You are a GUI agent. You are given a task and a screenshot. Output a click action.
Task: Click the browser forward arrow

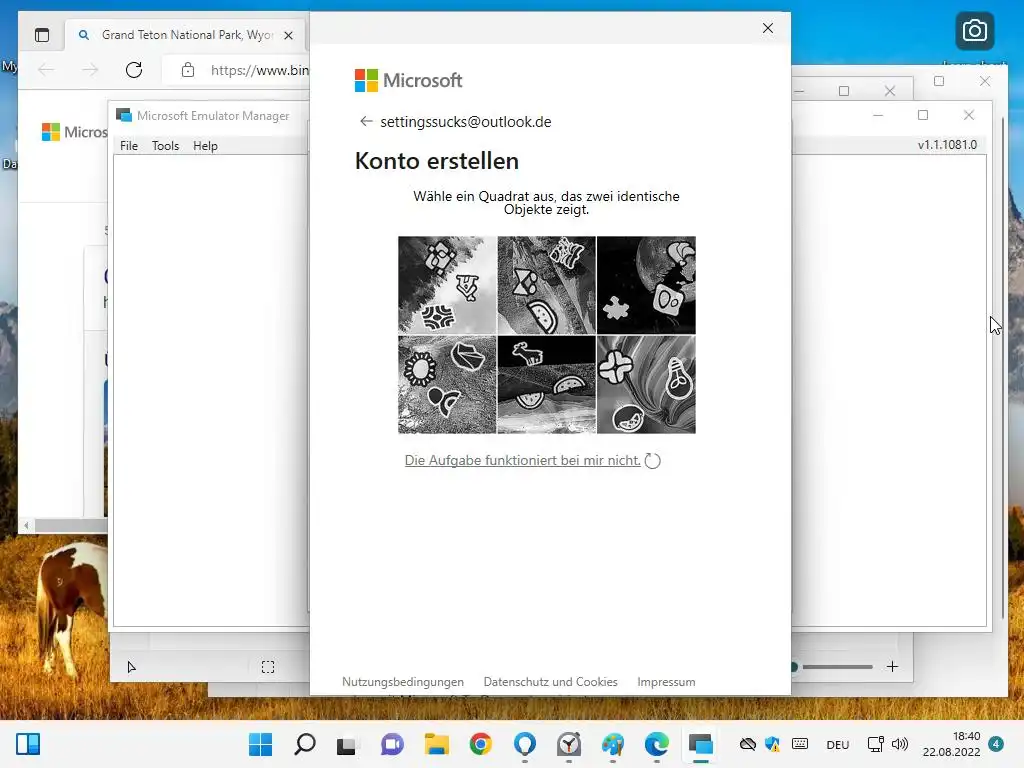point(90,70)
